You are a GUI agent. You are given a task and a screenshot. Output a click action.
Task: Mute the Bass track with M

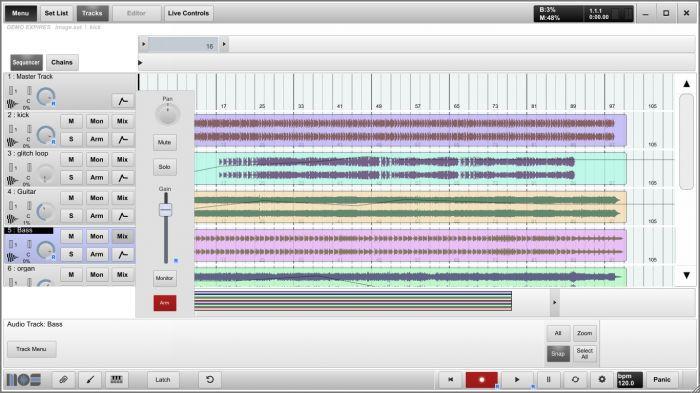(71, 236)
